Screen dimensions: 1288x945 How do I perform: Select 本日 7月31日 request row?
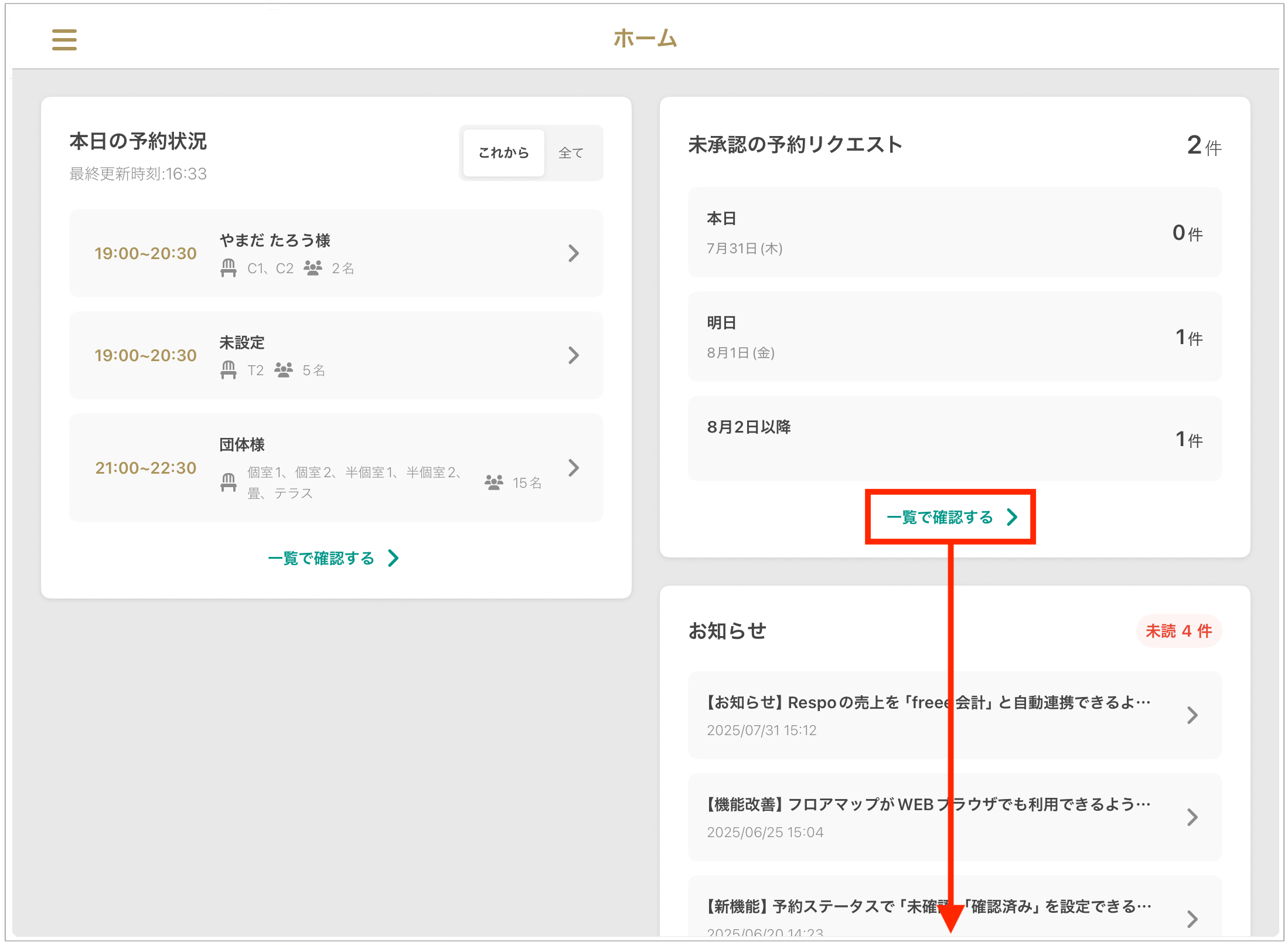(954, 233)
